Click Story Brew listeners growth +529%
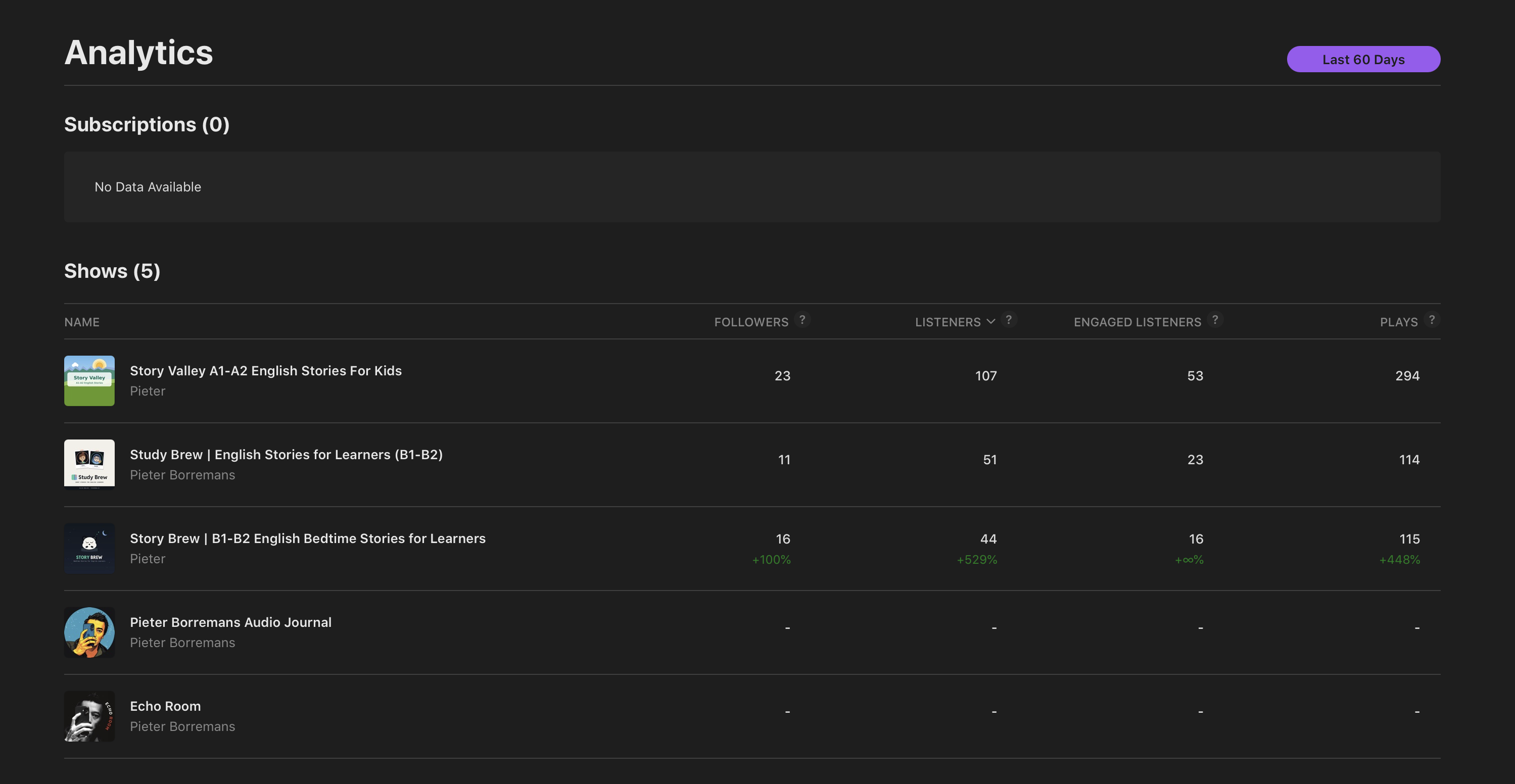Image resolution: width=1515 pixels, height=784 pixels. point(976,560)
